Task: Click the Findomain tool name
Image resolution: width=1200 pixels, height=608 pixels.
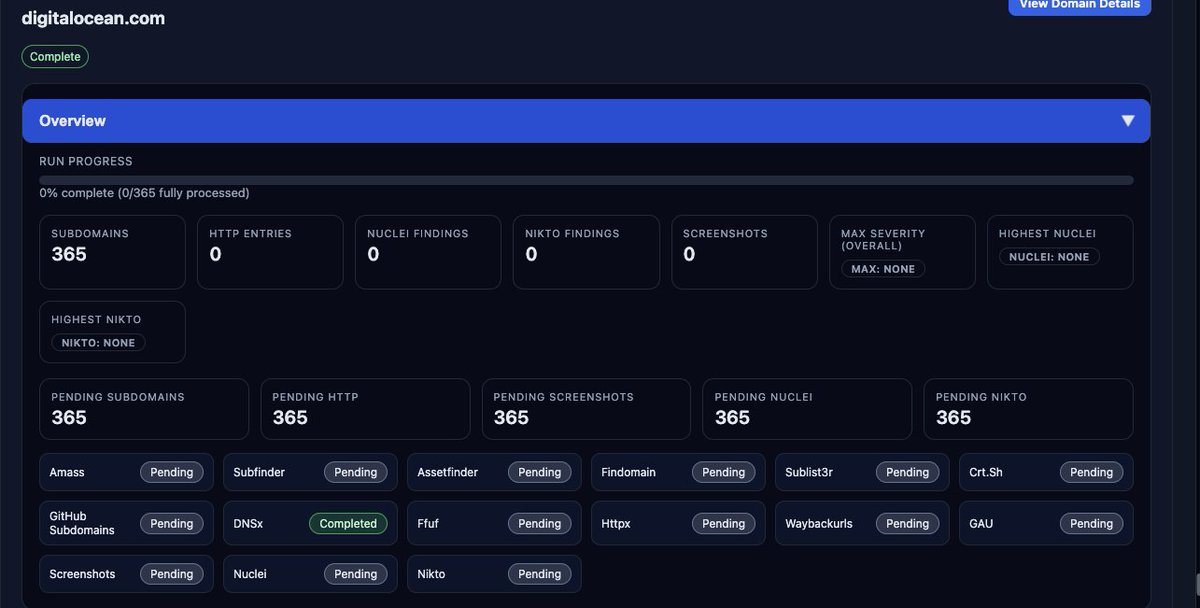Action: pos(628,472)
